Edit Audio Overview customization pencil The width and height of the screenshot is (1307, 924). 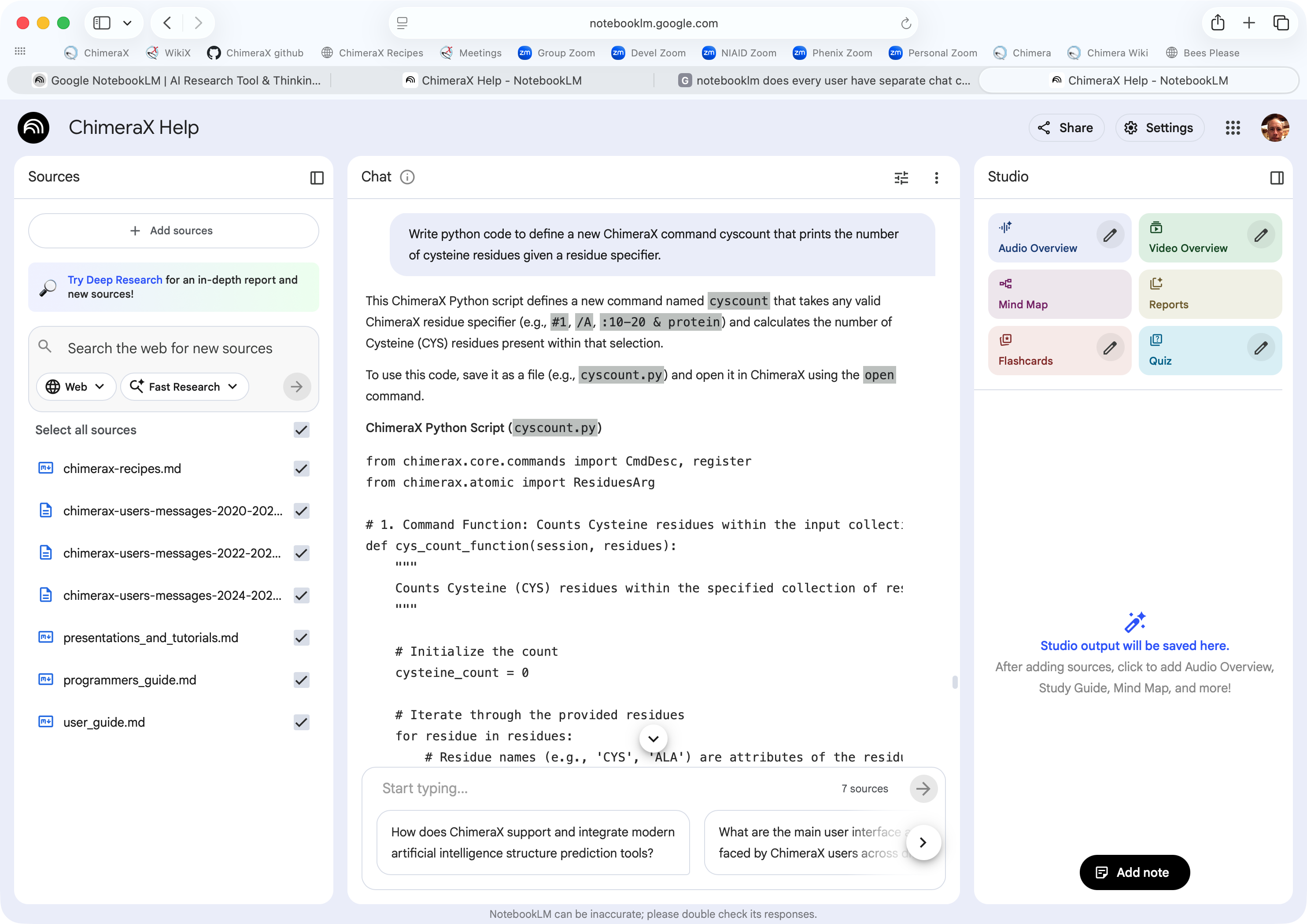click(1109, 236)
